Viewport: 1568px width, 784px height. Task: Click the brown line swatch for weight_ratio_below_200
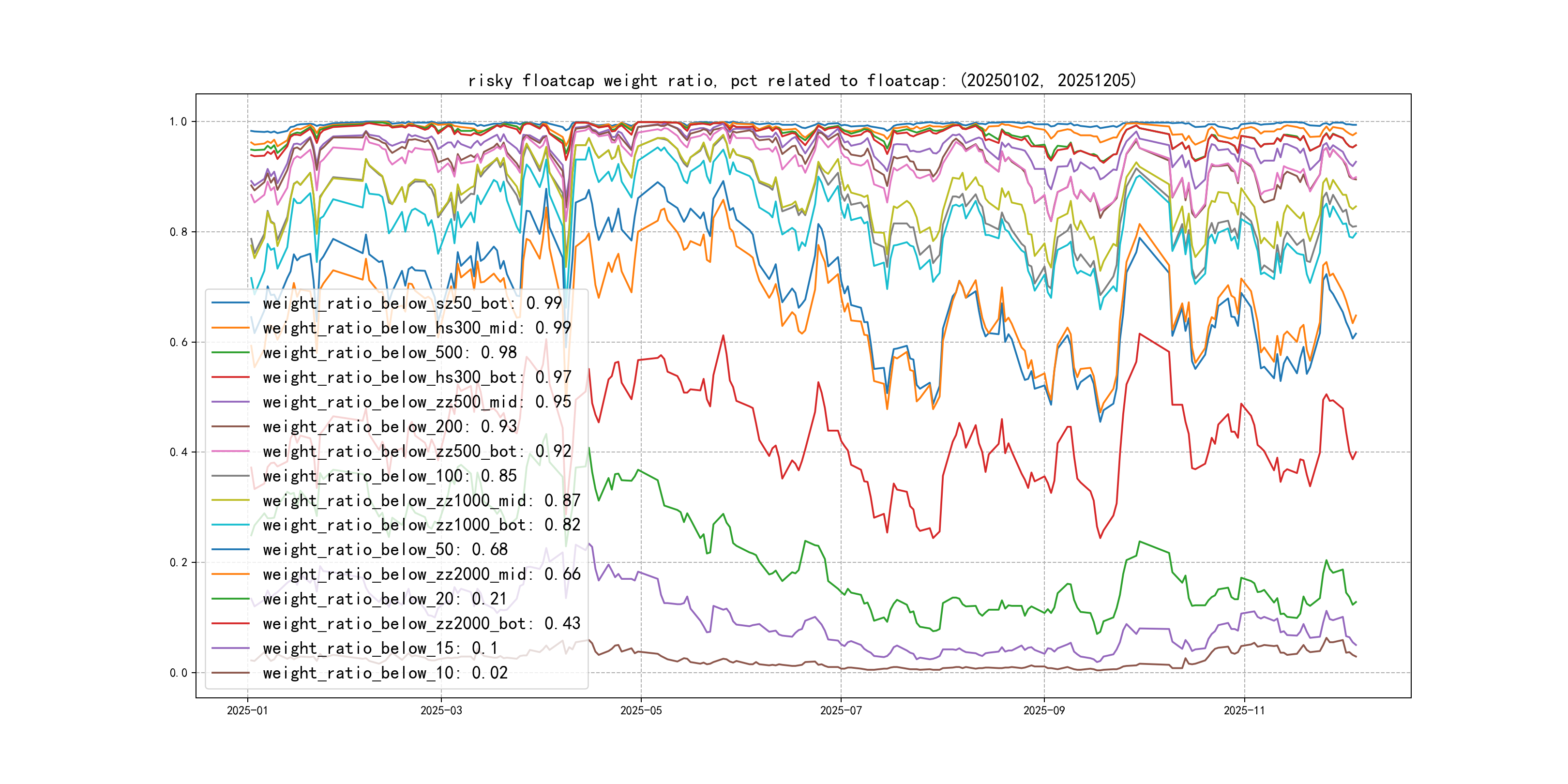(230, 427)
